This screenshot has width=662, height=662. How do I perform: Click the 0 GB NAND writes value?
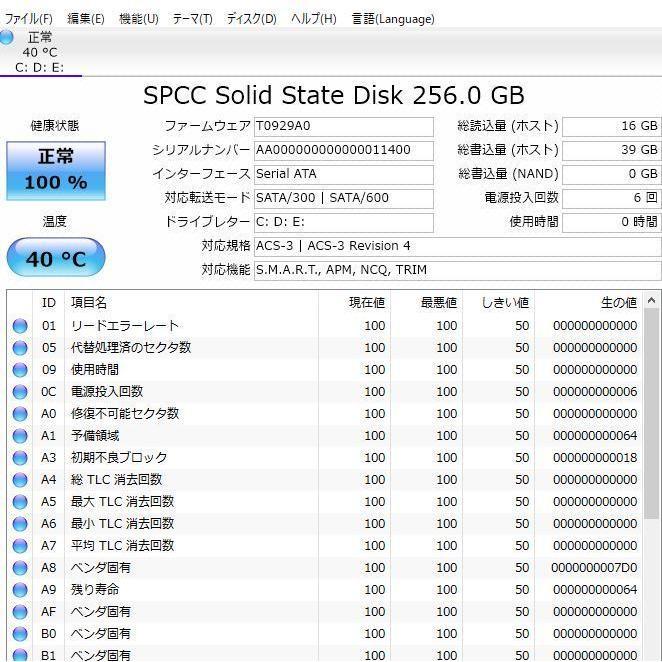click(x=612, y=174)
